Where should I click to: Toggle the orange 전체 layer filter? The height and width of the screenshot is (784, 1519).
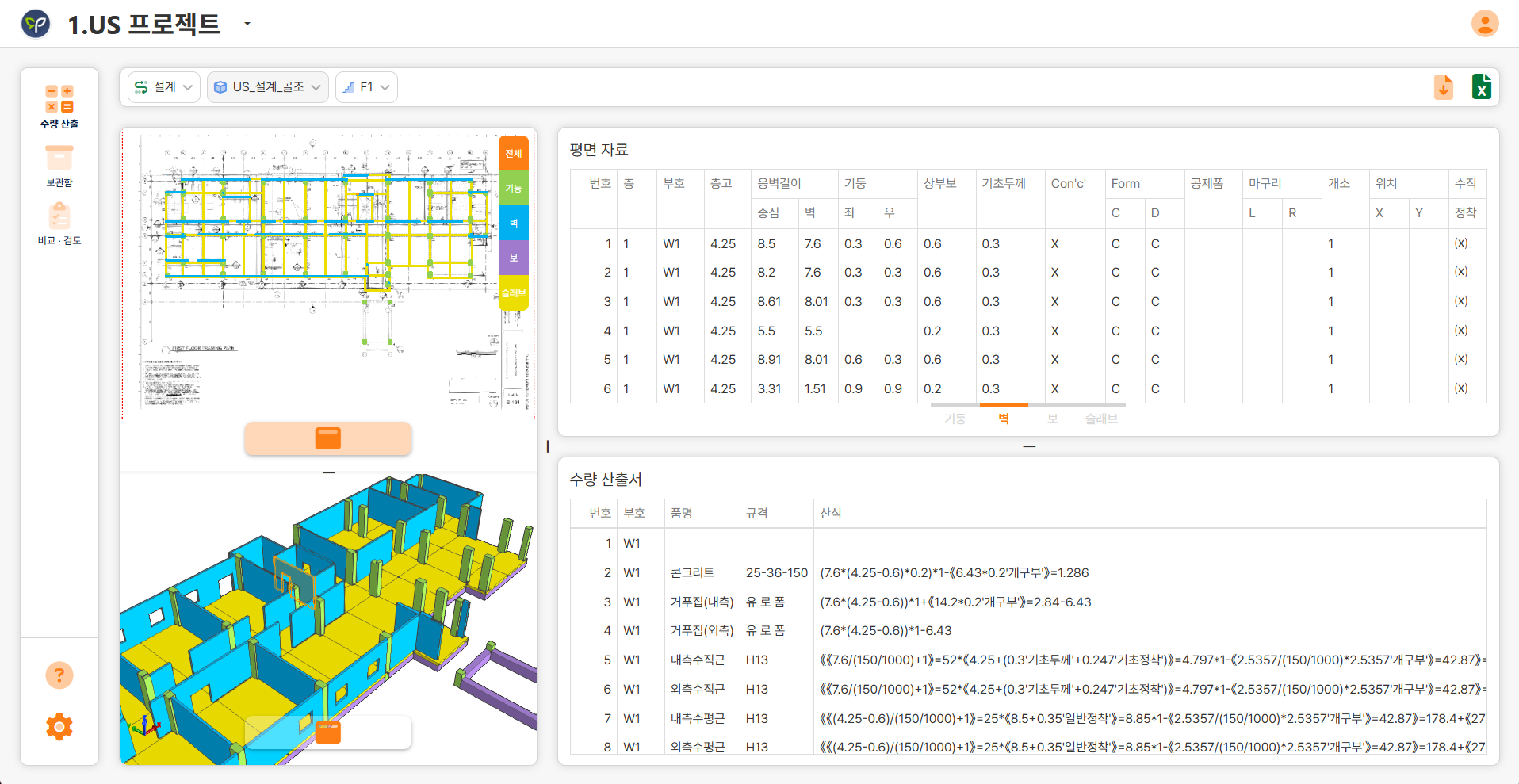tap(514, 154)
